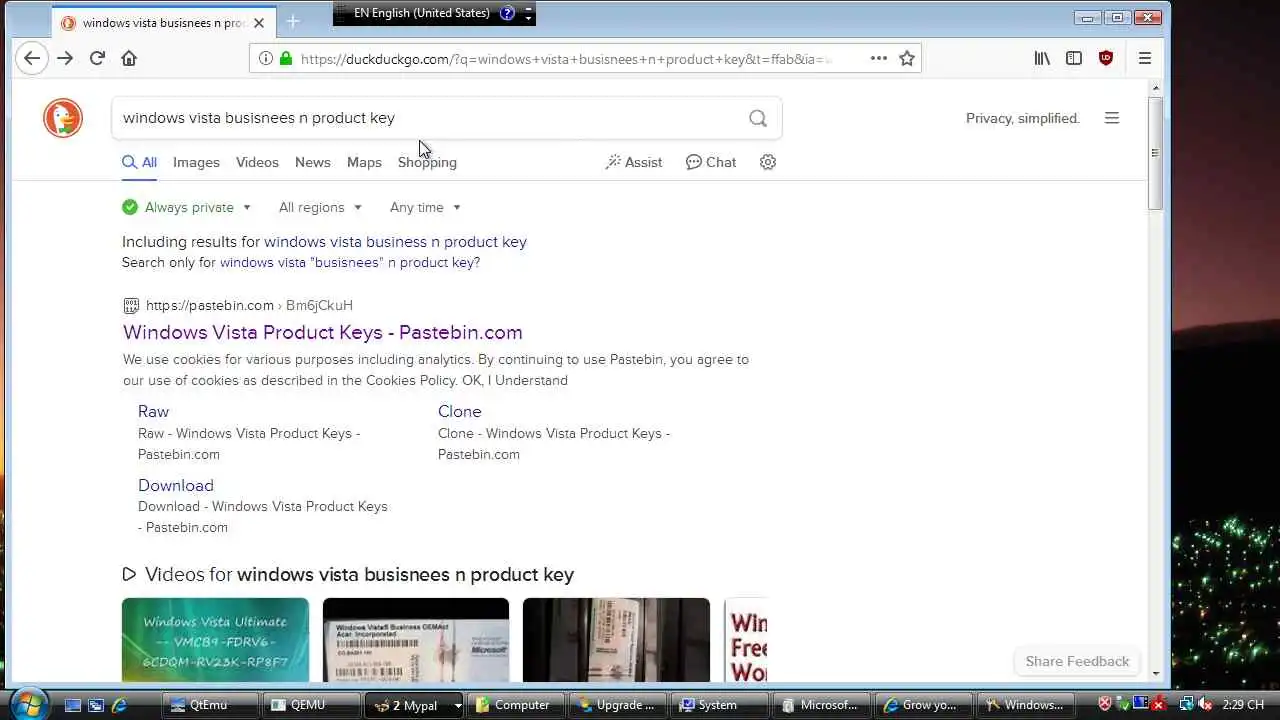Click the green padlock security icon

coord(286,58)
